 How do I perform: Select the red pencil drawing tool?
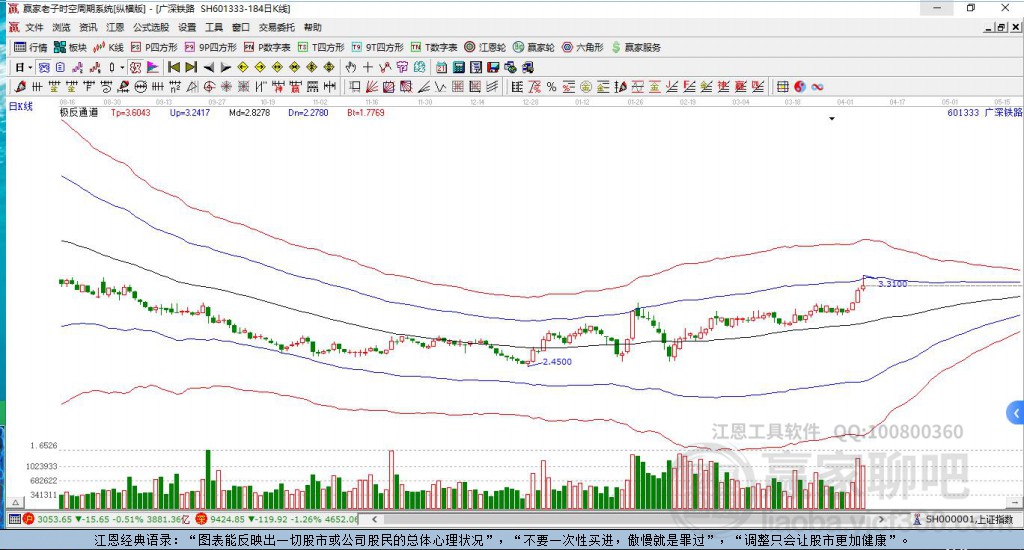pyautogui.click(x=20, y=86)
